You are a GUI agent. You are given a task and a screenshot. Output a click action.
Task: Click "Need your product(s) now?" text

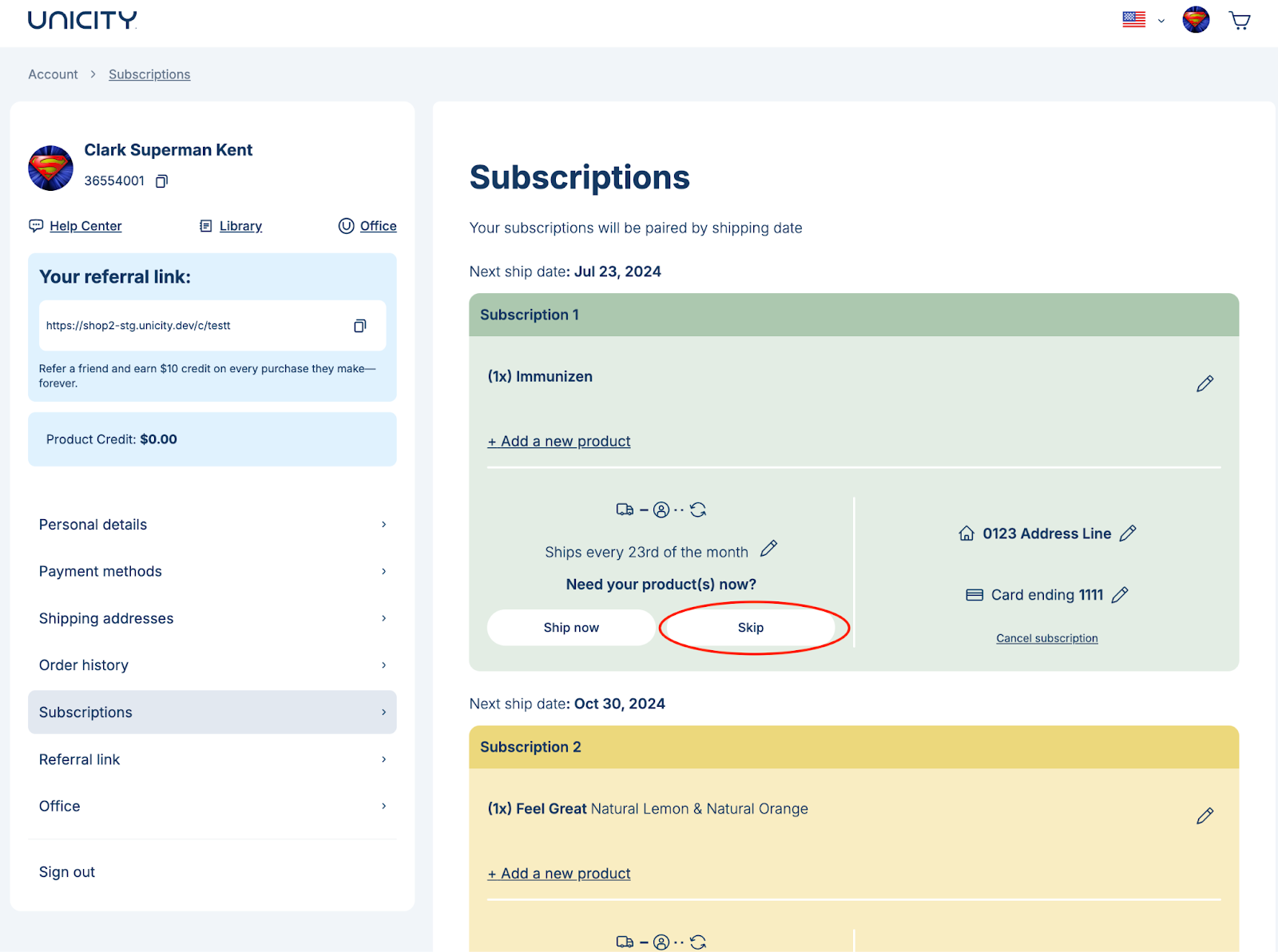coord(661,585)
